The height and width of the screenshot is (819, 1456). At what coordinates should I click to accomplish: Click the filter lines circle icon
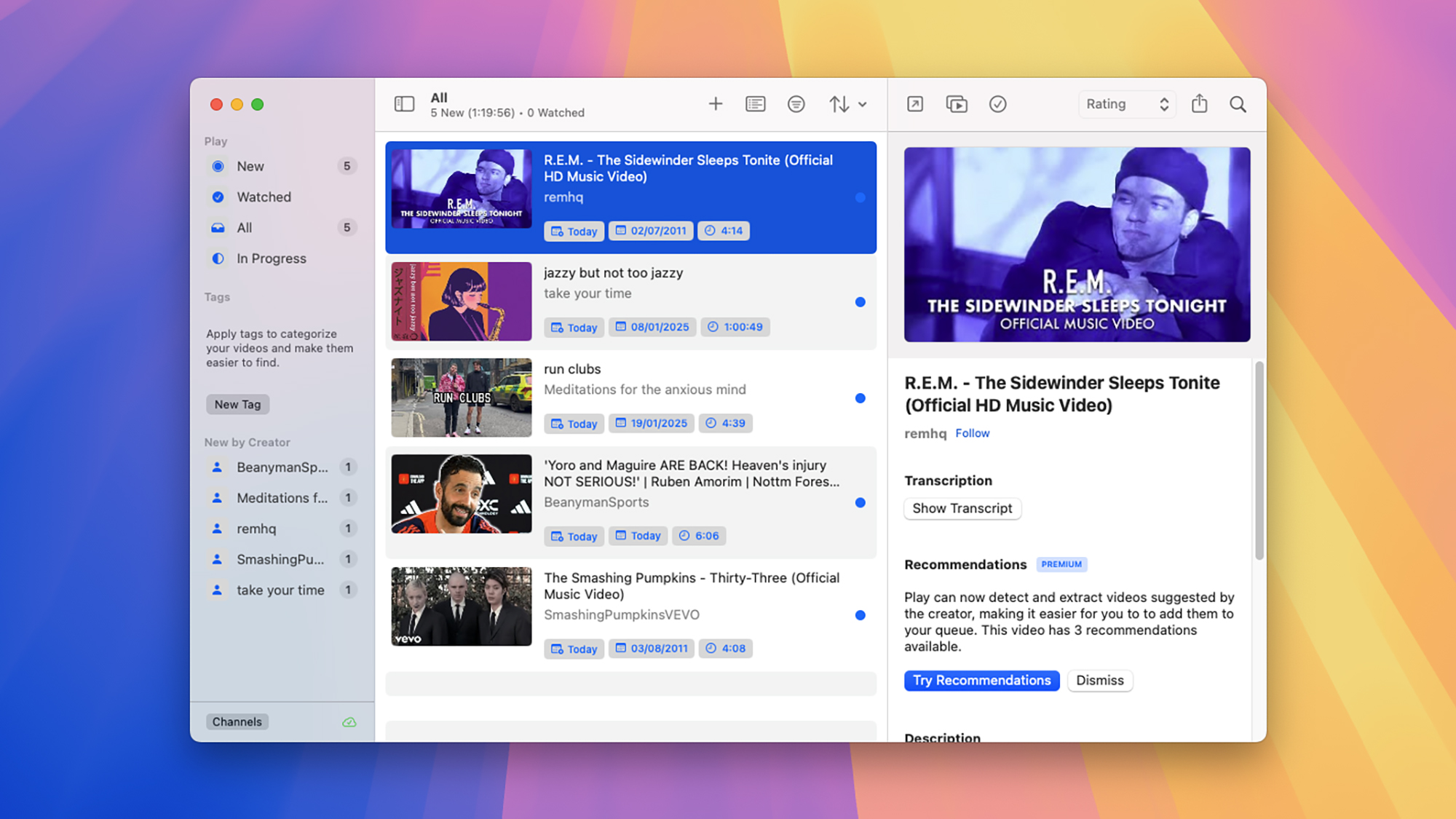[796, 104]
